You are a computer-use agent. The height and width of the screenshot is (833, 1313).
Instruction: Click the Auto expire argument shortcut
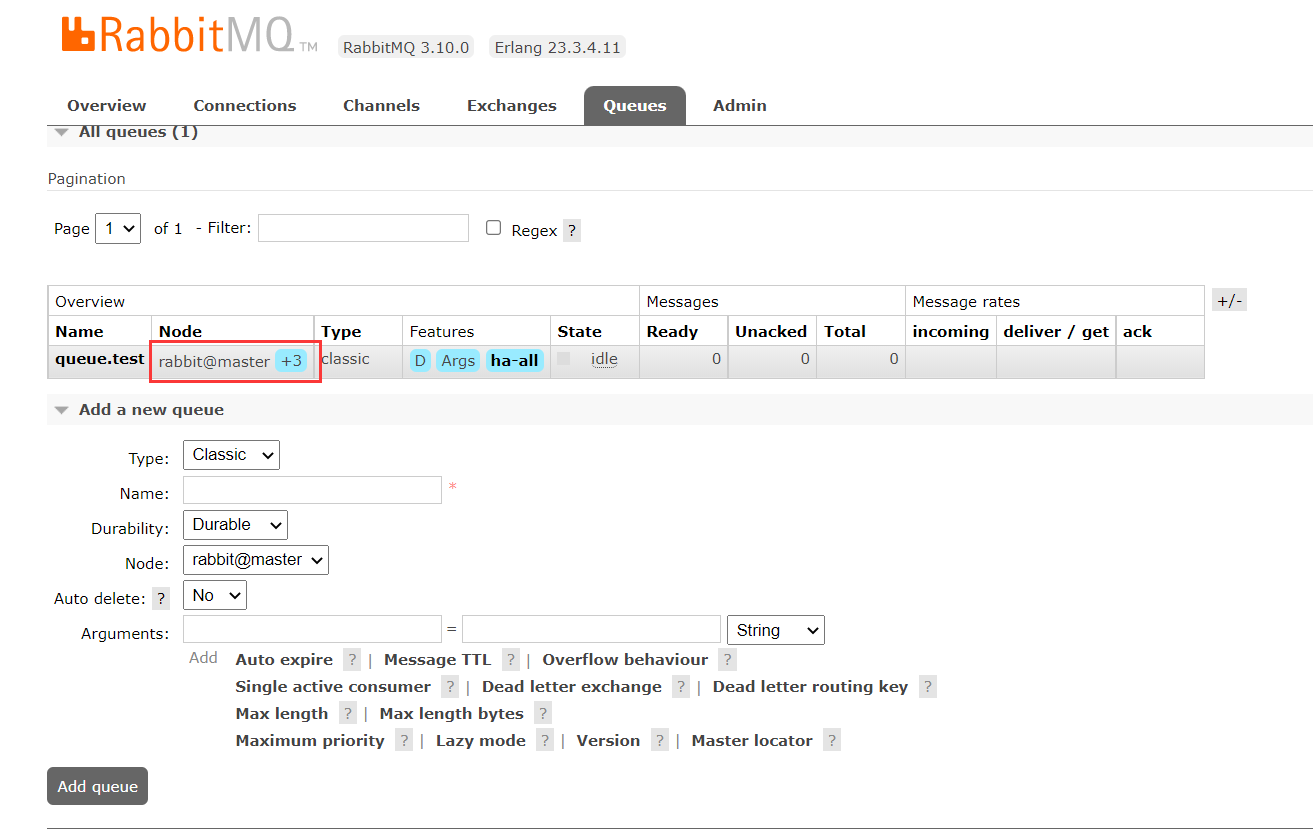click(284, 660)
